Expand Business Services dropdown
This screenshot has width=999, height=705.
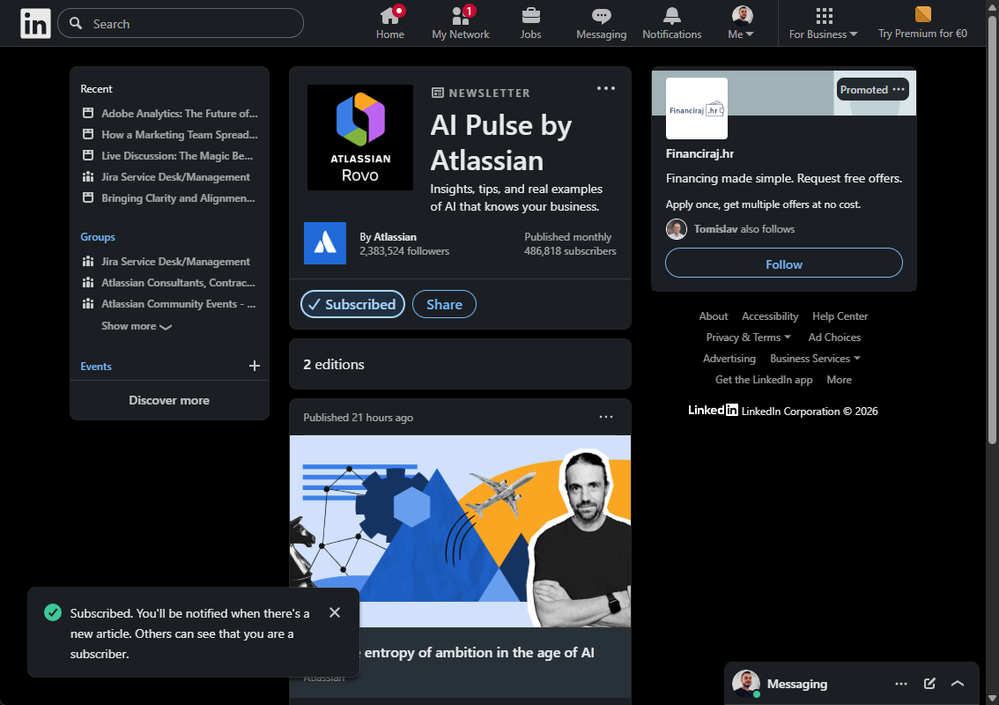(815, 359)
